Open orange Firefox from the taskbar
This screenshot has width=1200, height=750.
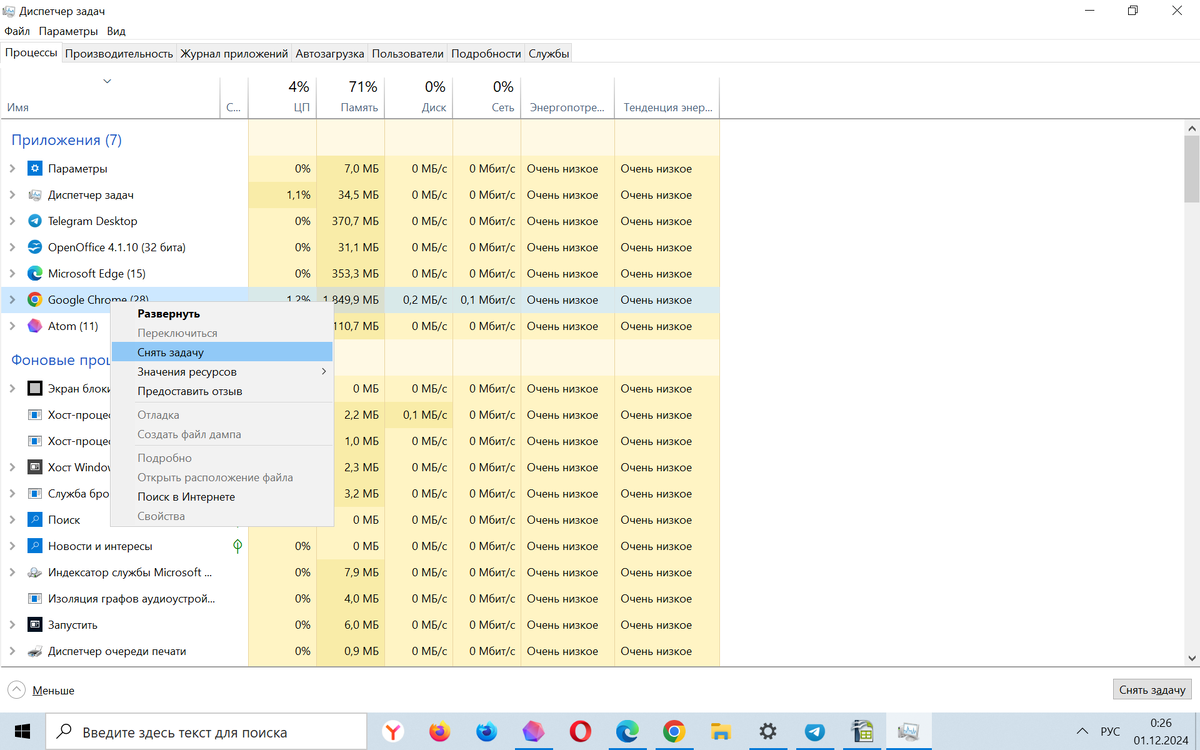pos(440,732)
